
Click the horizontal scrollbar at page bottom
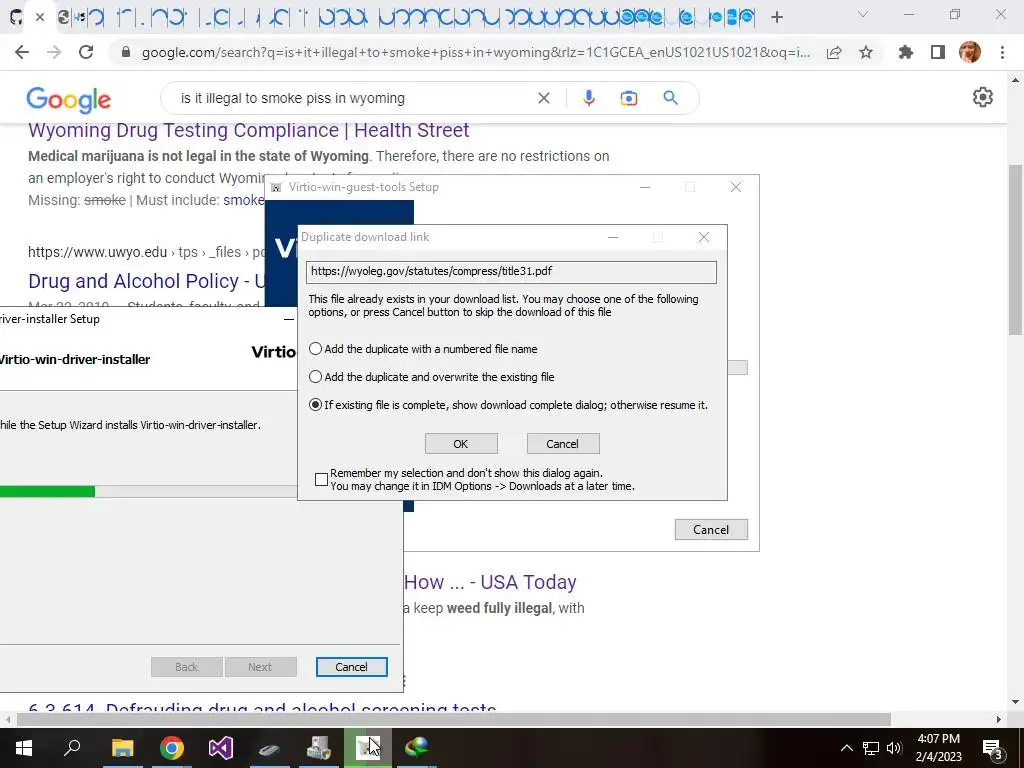453,719
